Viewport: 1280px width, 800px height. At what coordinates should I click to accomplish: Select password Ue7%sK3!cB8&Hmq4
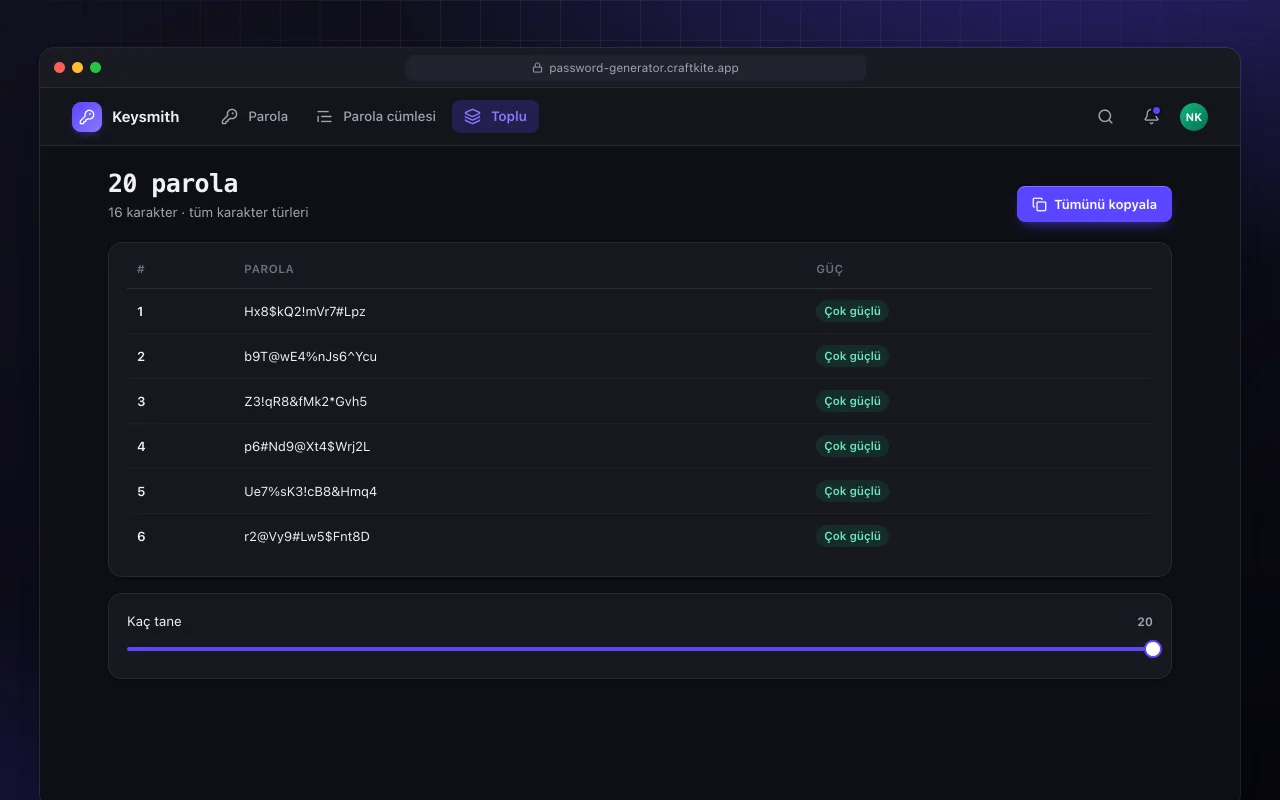click(310, 492)
